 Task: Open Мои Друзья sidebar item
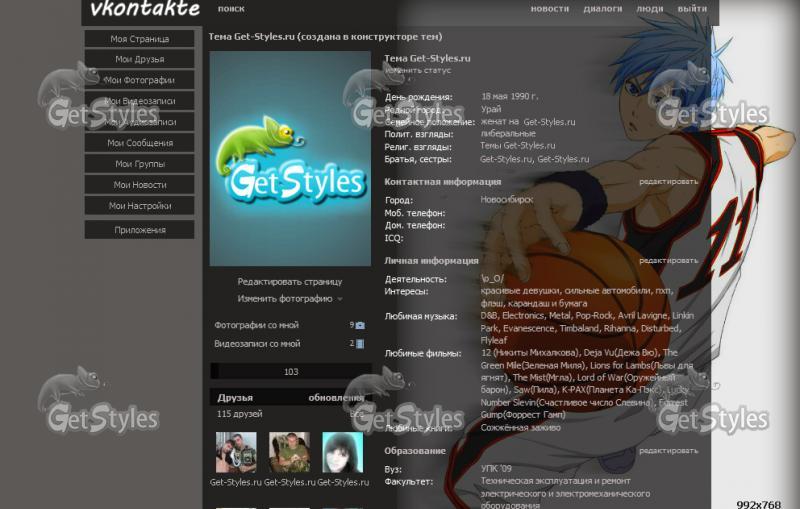(139, 59)
